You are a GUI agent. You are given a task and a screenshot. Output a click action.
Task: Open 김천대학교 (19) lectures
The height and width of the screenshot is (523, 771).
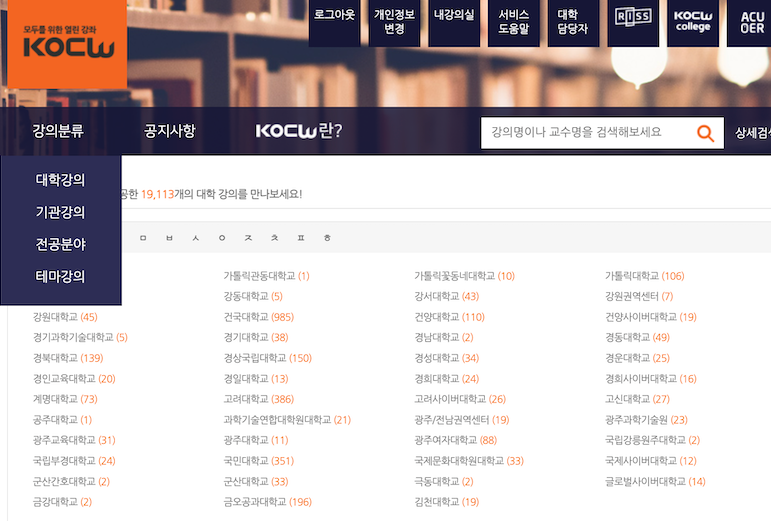[x=446, y=502]
